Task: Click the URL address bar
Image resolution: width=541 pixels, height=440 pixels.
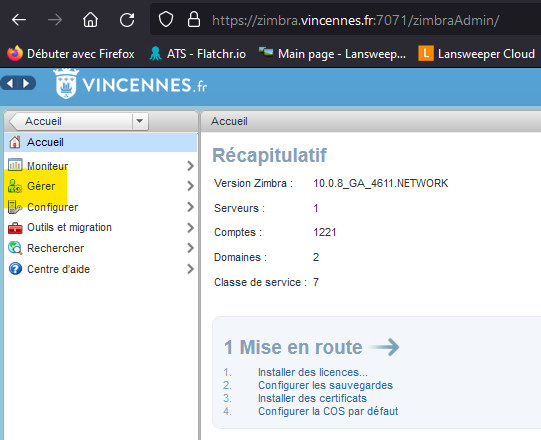Action: pos(345,20)
